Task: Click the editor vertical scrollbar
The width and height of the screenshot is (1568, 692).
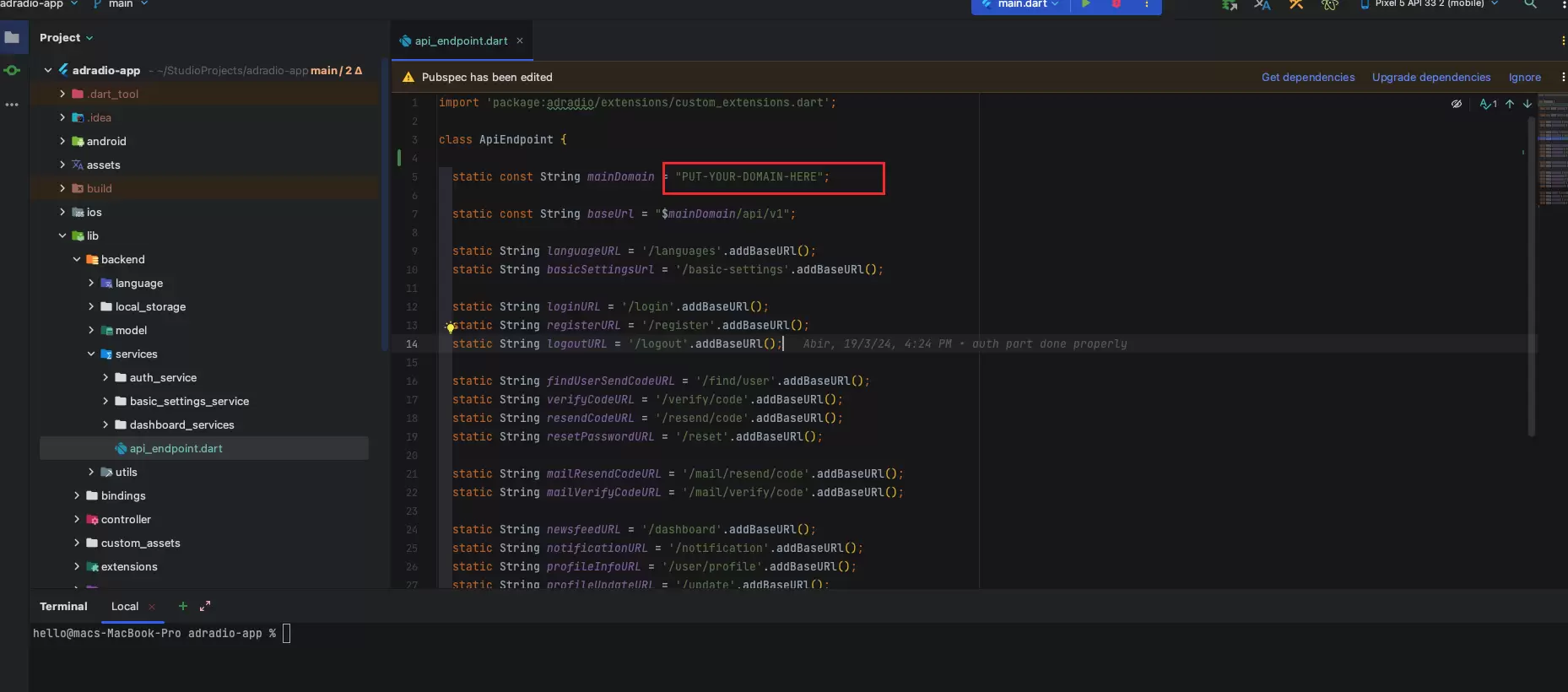Action: (1531, 277)
